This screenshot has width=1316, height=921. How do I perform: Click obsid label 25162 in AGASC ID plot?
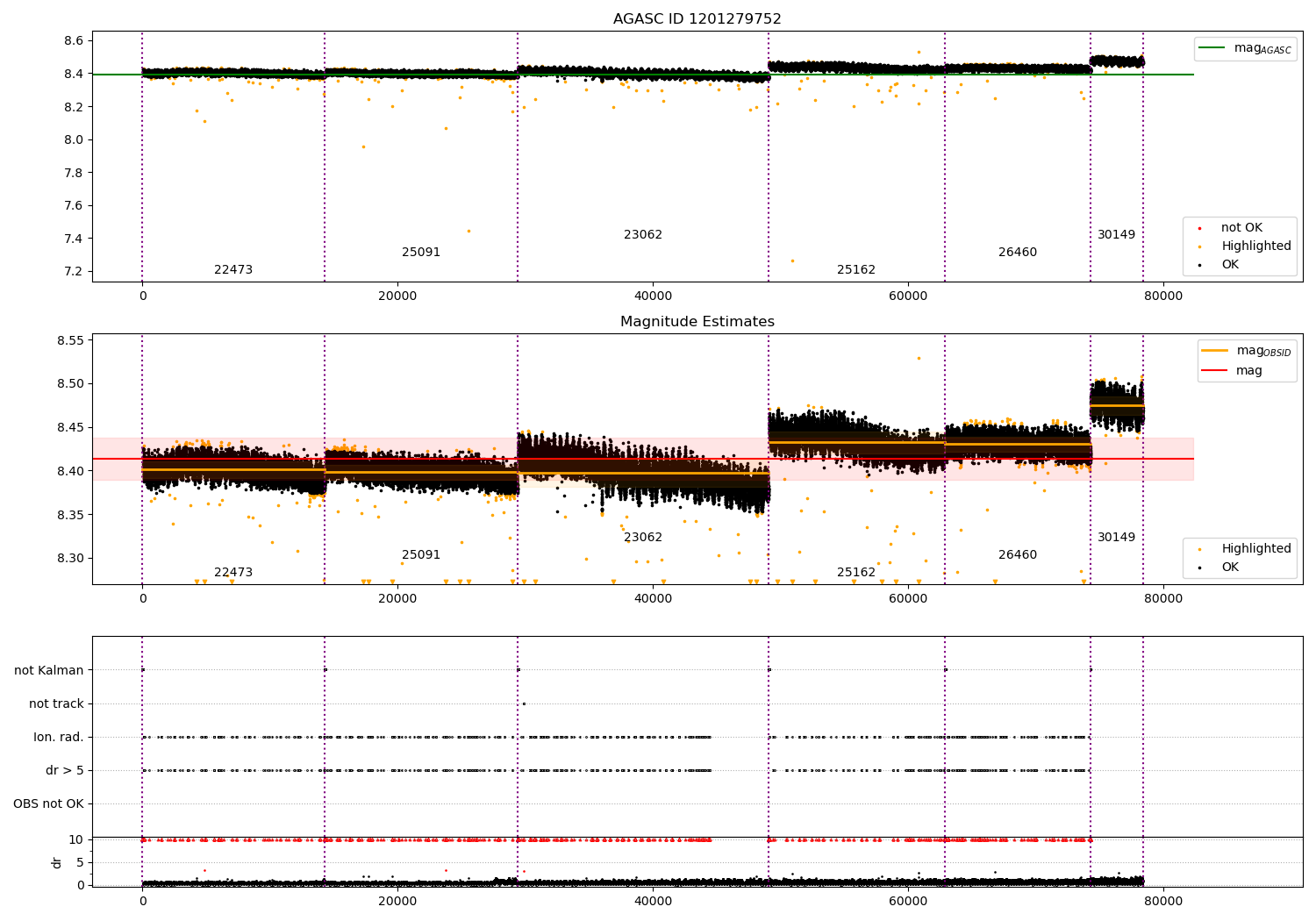click(856, 270)
